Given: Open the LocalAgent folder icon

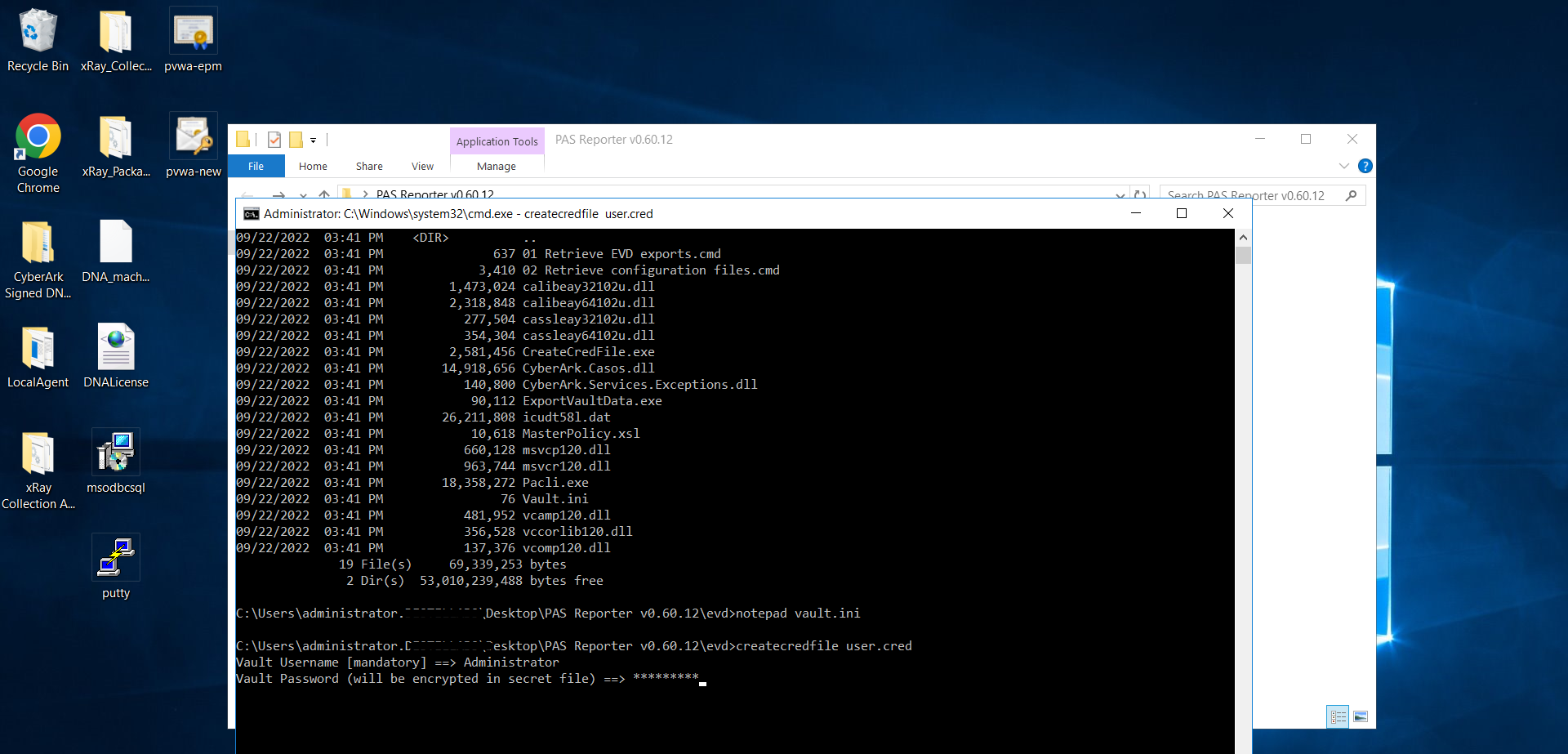Looking at the screenshot, I should click(38, 357).
